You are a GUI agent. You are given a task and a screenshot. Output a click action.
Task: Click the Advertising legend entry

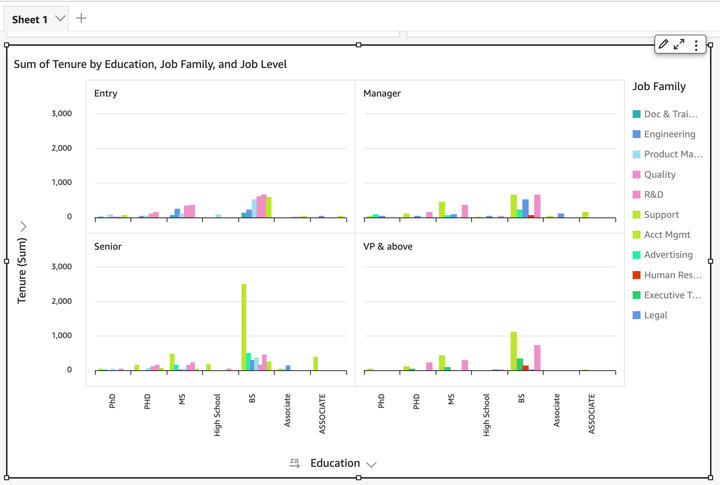coord(669,255)
